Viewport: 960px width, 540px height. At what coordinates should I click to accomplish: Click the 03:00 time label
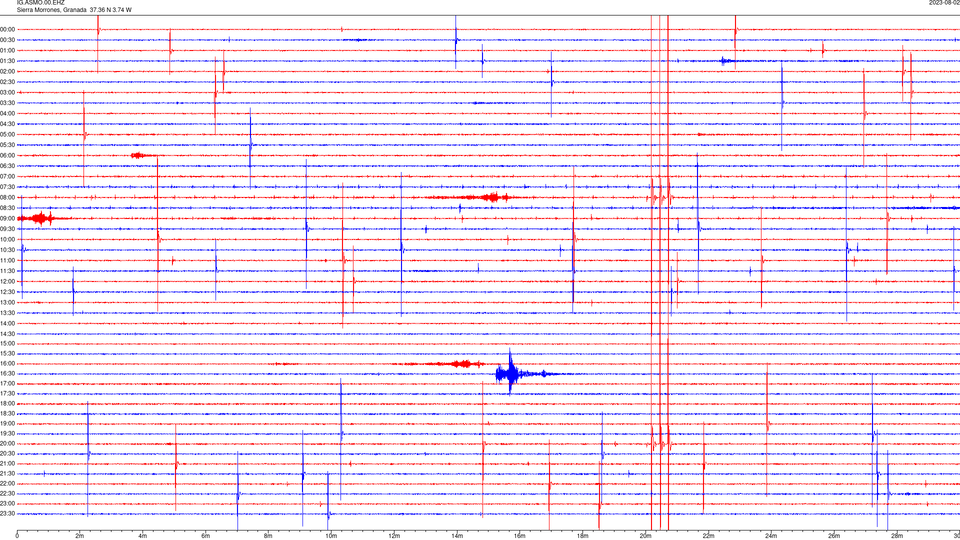7,92
